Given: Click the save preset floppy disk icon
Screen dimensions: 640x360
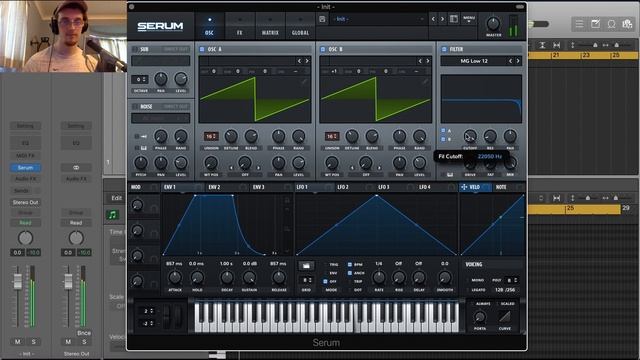Looking at the screenshot, I should tap(322, 19).
